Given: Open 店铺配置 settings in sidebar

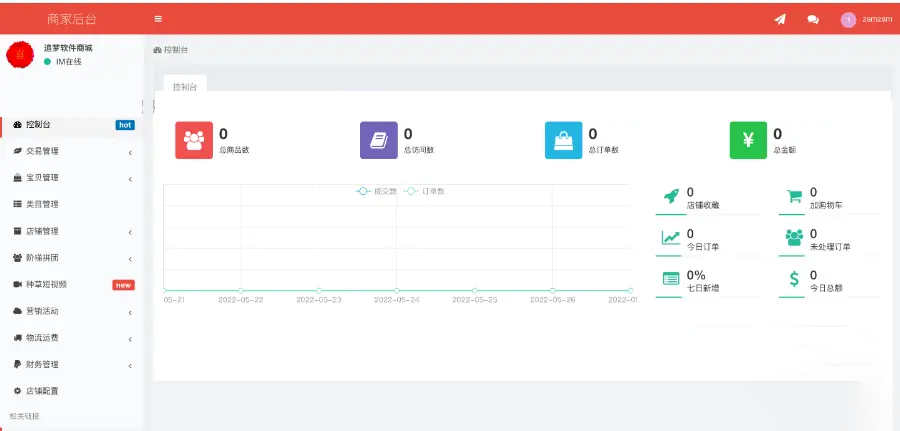Looking at the screenshot, I should tap(42, 390).
